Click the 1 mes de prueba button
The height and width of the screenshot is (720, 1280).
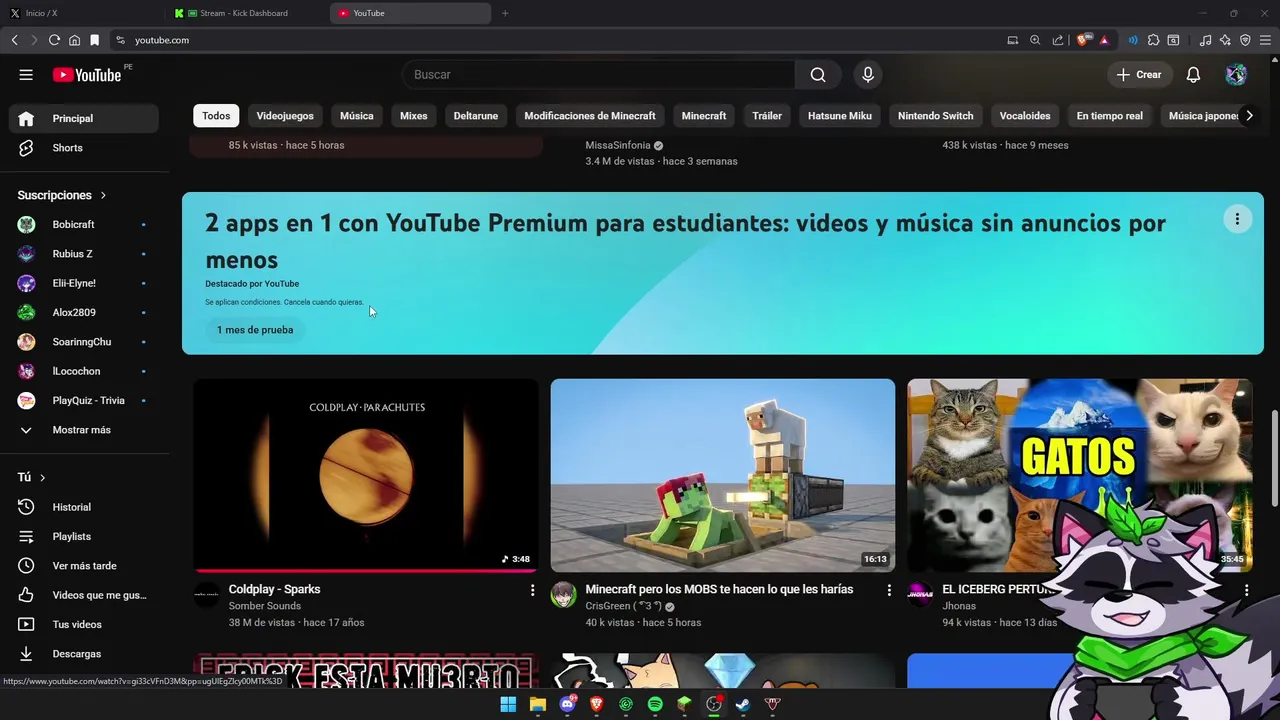(x=255, y=330)
